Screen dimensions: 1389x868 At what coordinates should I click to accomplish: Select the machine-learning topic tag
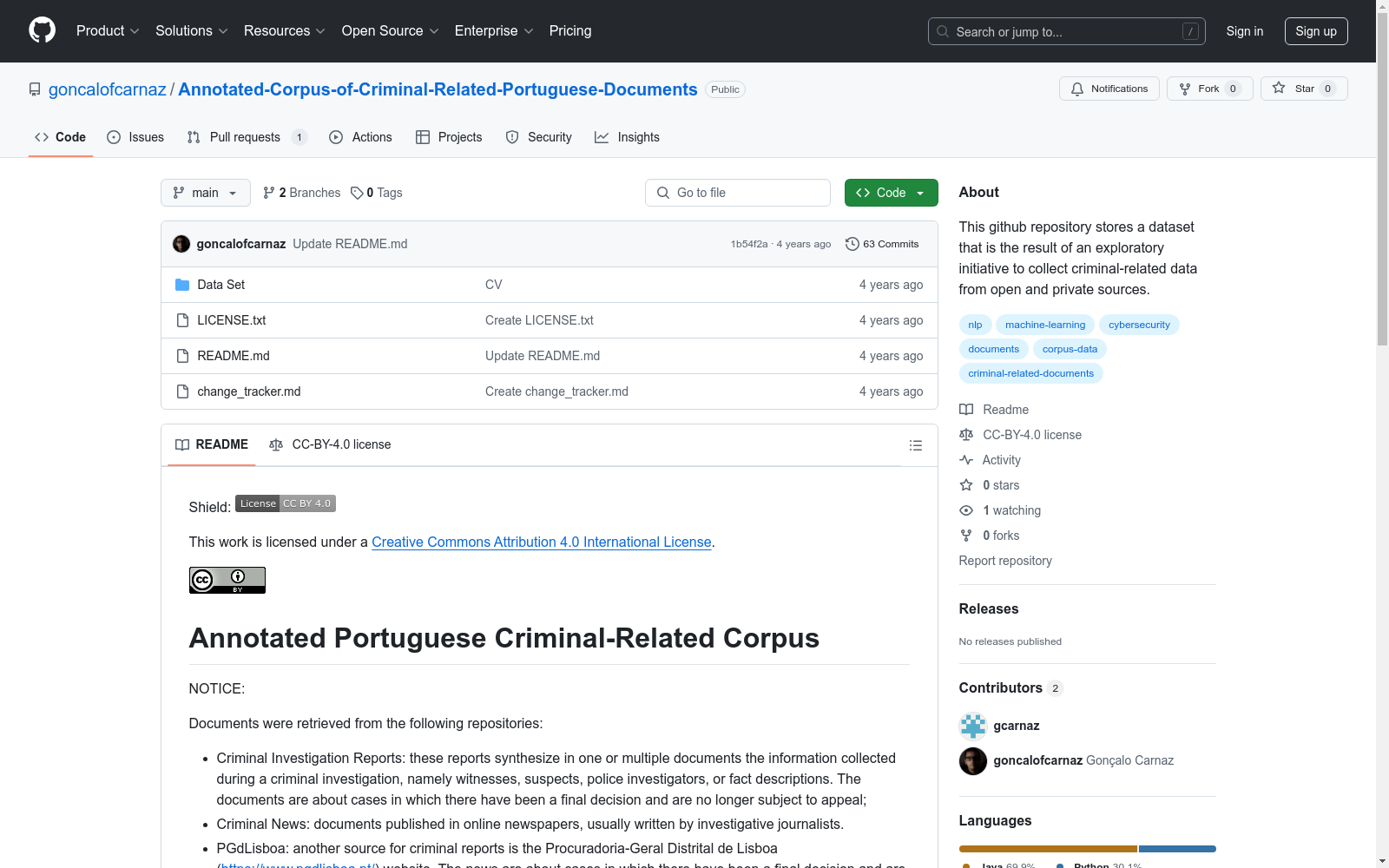1045,325
